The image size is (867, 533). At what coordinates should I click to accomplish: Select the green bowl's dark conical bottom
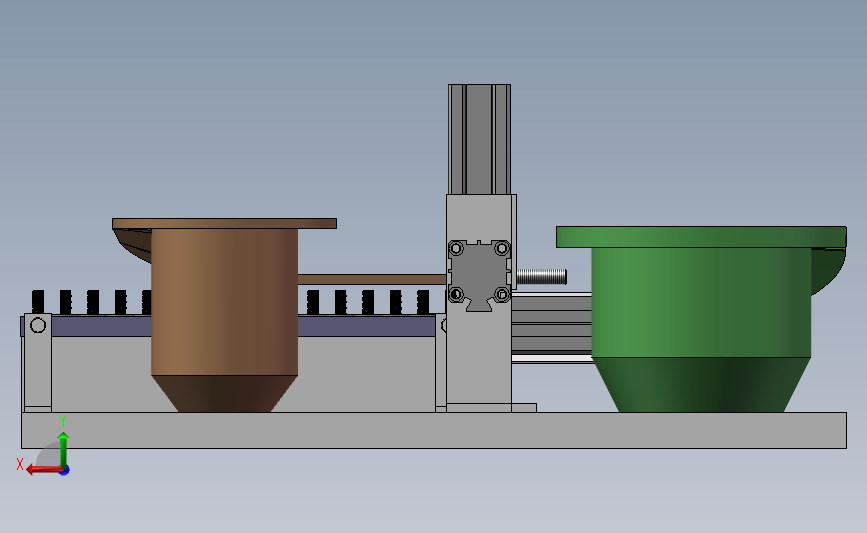(x=701, y=385)
